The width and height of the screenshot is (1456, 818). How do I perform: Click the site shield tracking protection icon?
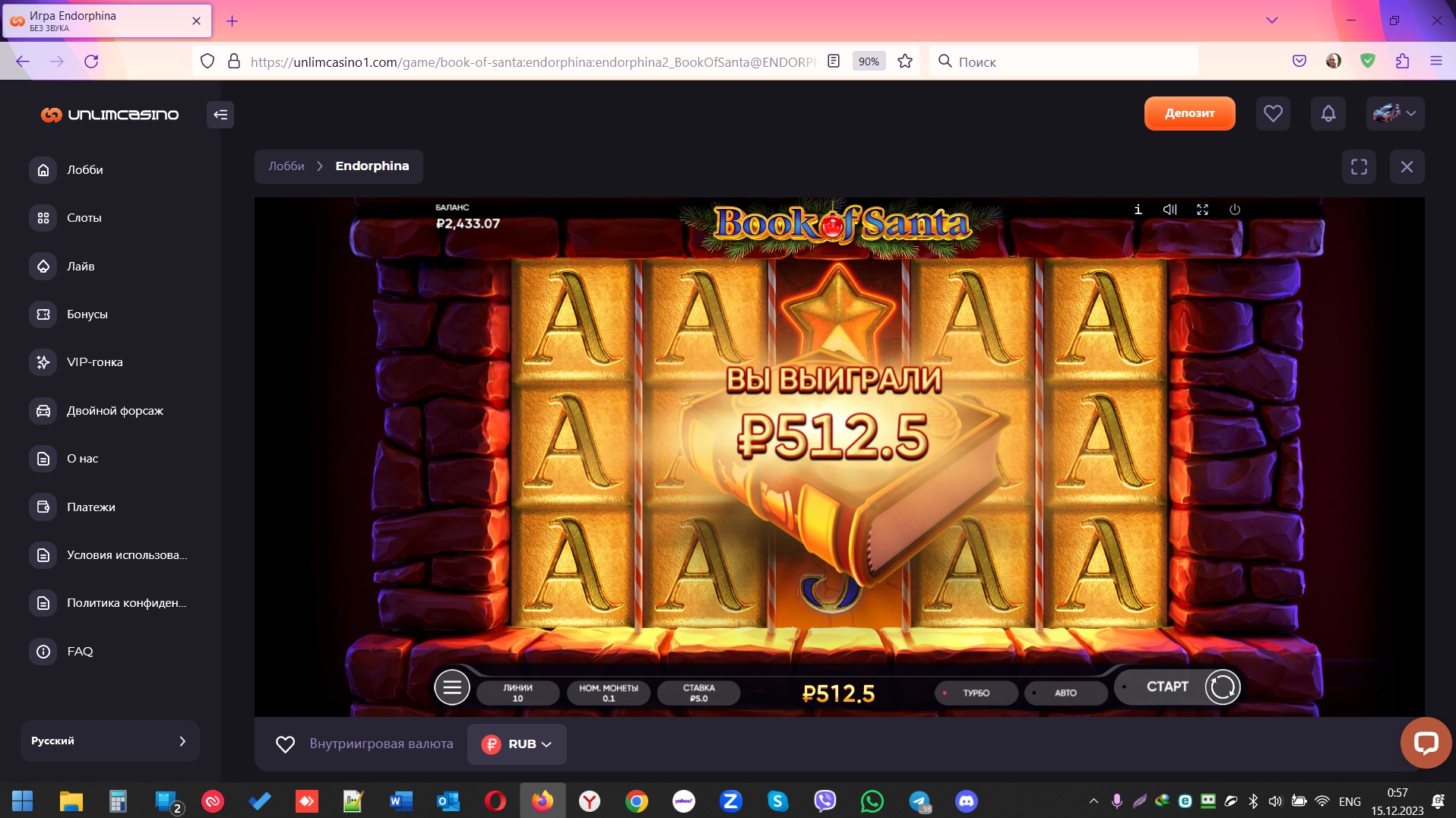click(x=207, y=62)
